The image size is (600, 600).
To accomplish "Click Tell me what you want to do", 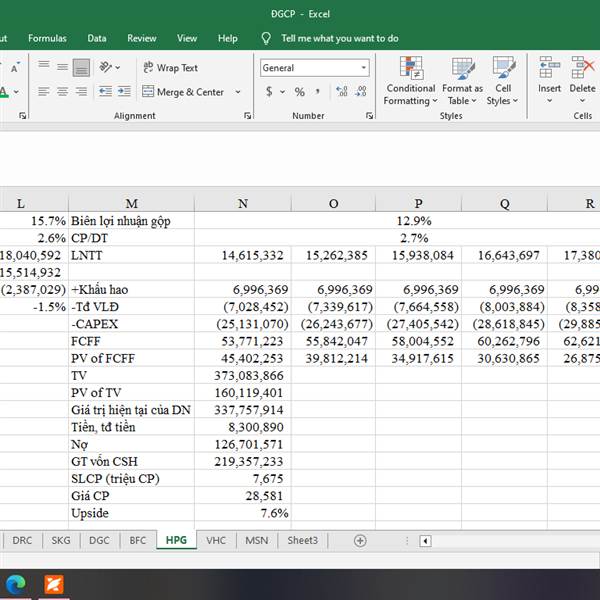I will click(x=339, y=38).
